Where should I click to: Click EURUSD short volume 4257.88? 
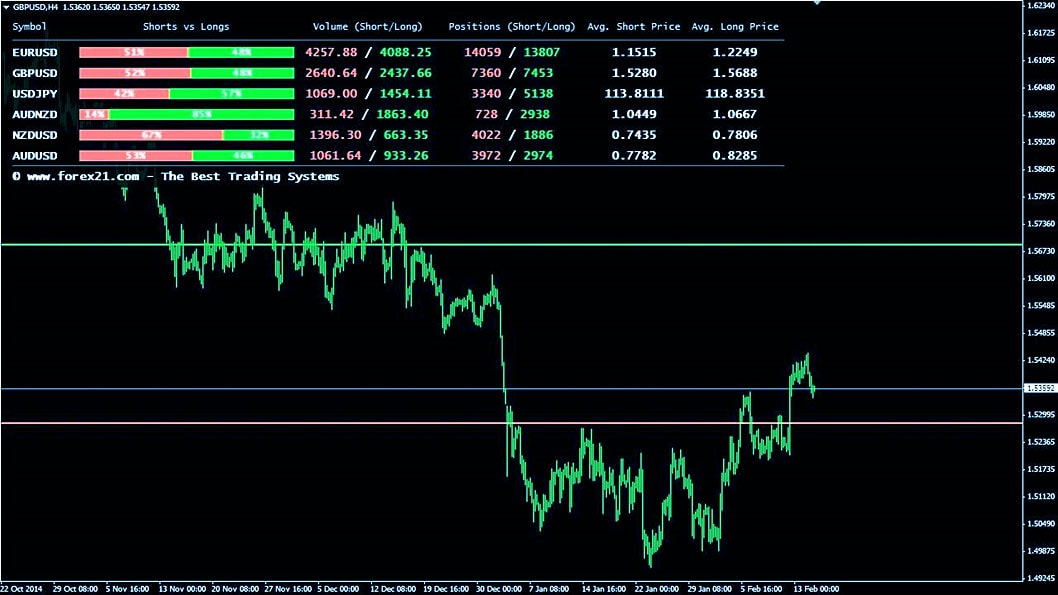click(x=331, y=52)
